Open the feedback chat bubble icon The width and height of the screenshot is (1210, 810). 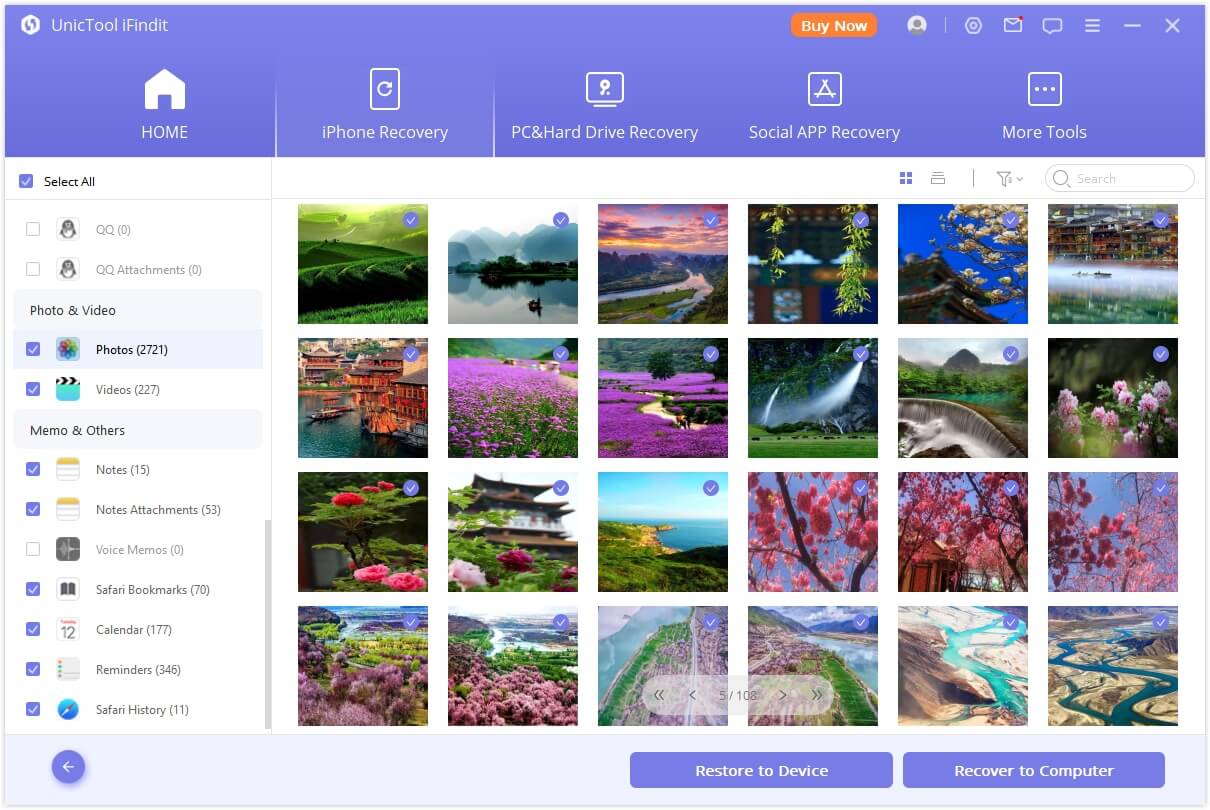coord(1052,26)
